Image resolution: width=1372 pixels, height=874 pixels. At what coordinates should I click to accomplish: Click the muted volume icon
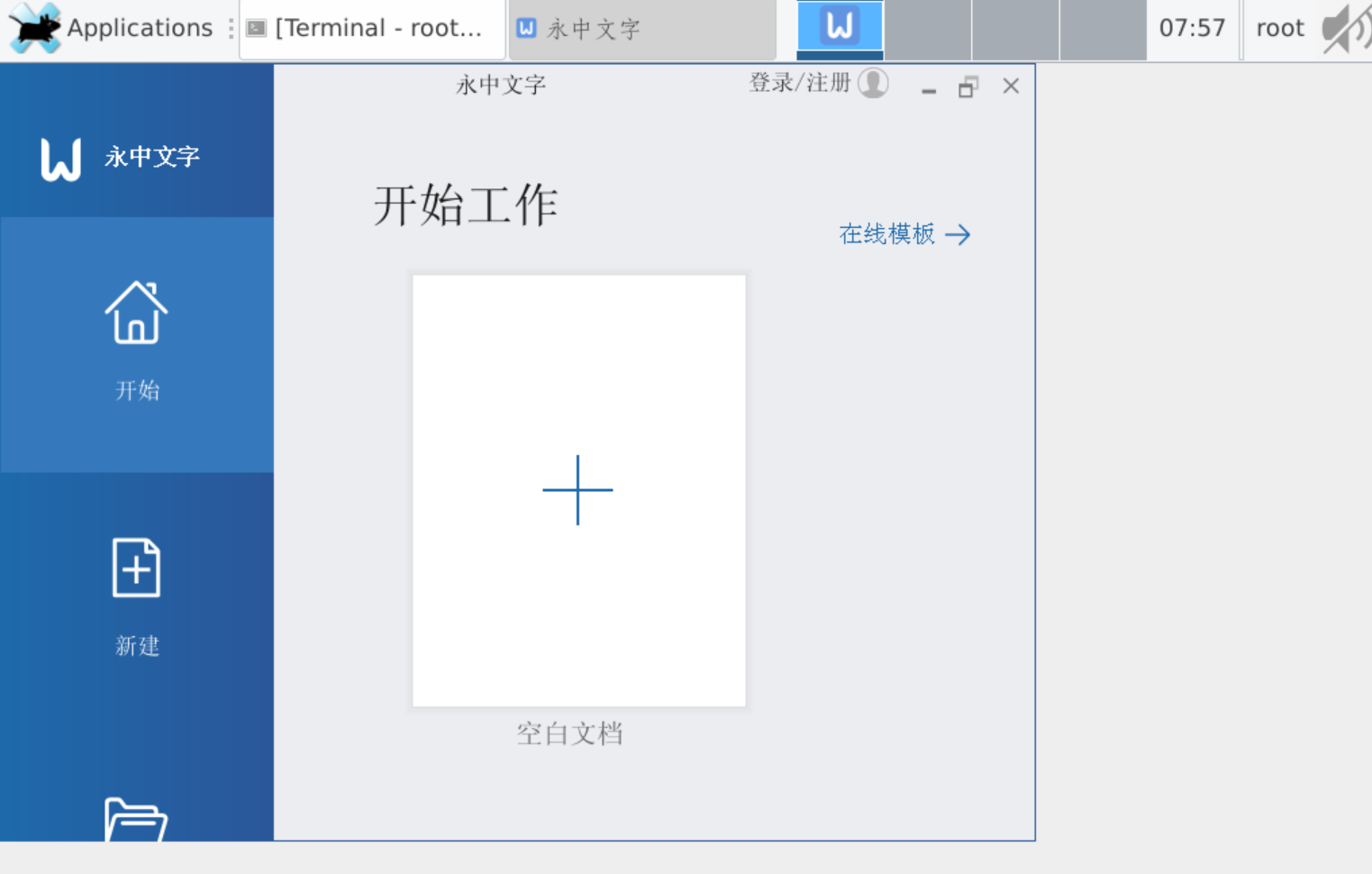point(1346,28)
